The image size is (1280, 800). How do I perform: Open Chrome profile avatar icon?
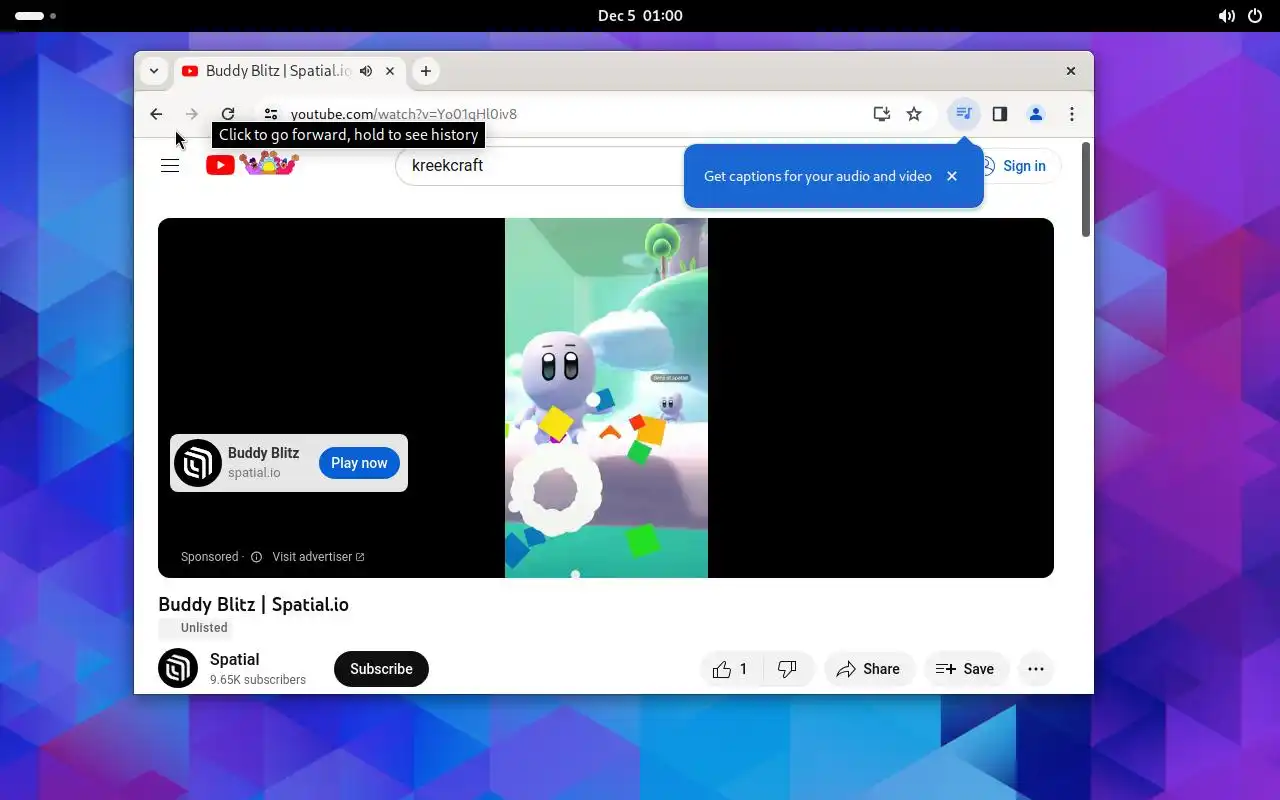click(x=1036, y=114)
